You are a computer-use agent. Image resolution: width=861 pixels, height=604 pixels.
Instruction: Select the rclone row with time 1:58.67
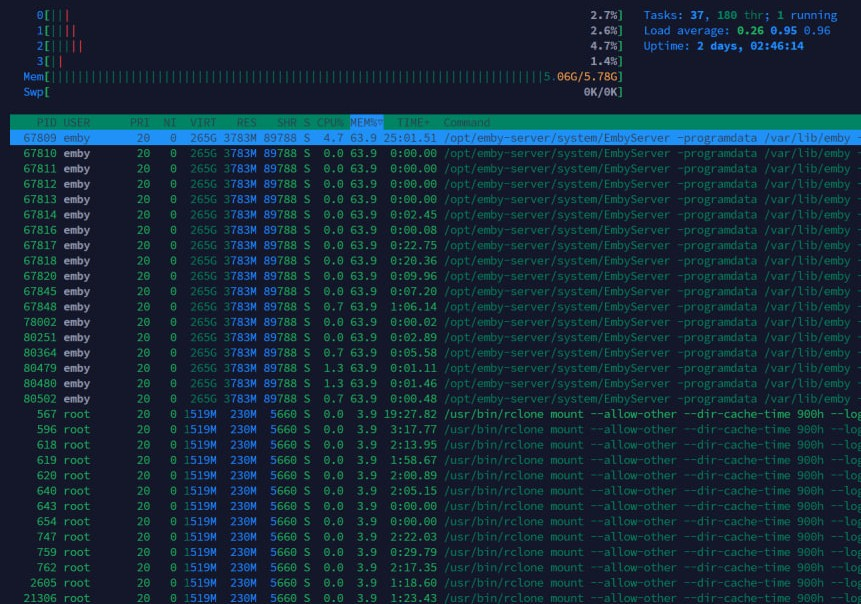pos(435,461)
